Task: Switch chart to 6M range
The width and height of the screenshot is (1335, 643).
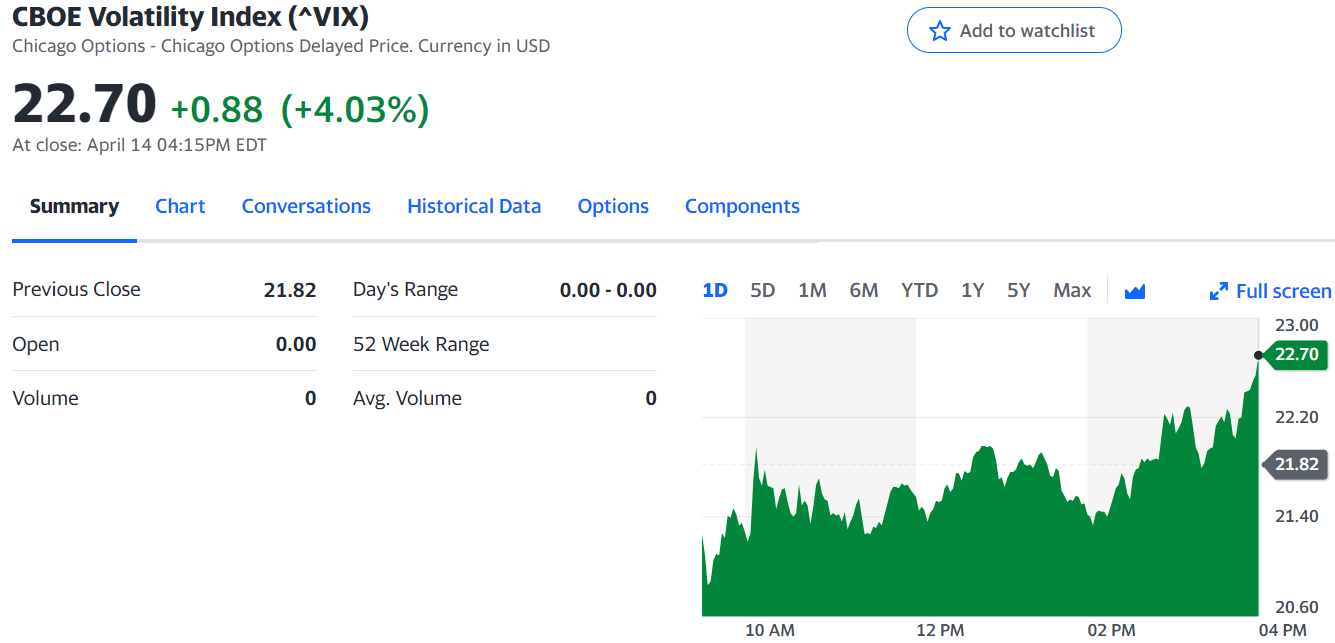Action: tap(864, 290)
